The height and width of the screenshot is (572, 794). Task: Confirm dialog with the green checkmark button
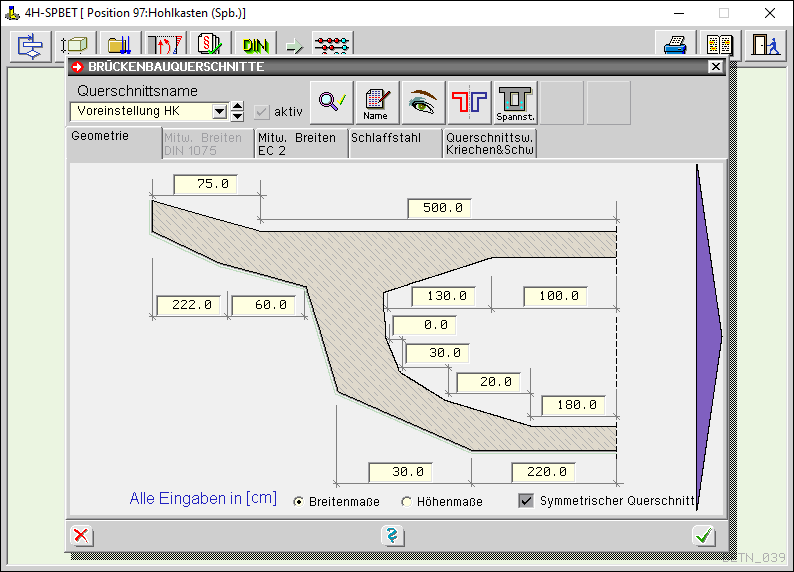pyautogui.click(x=704, y=536)
